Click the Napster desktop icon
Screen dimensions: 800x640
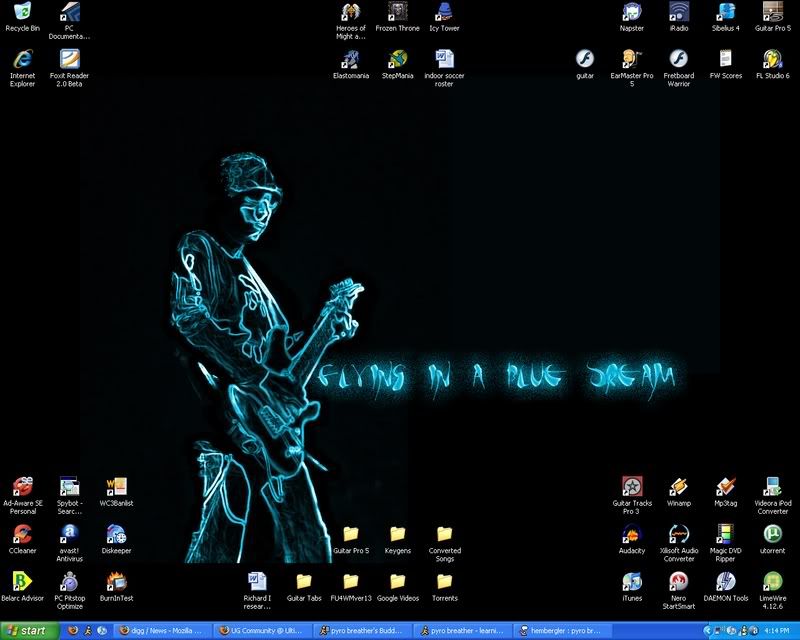tap(632, 12)
